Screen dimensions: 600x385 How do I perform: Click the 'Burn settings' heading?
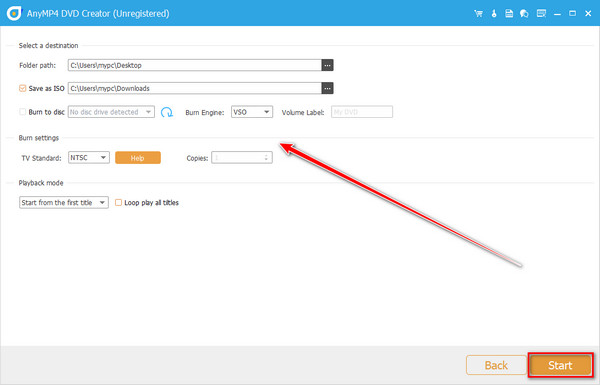pos(39,138)
